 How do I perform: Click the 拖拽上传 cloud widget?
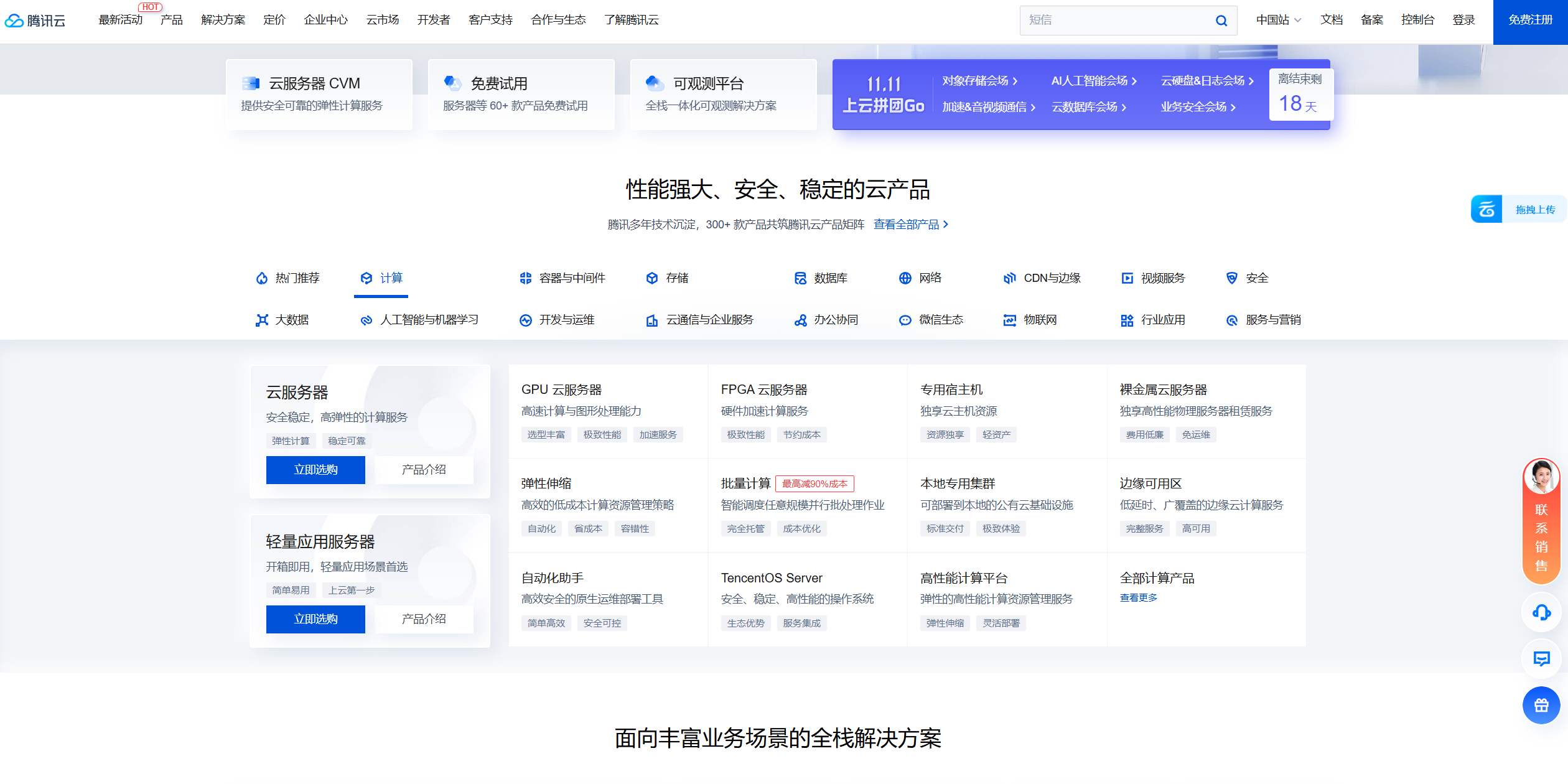(x=1519, y=209)
